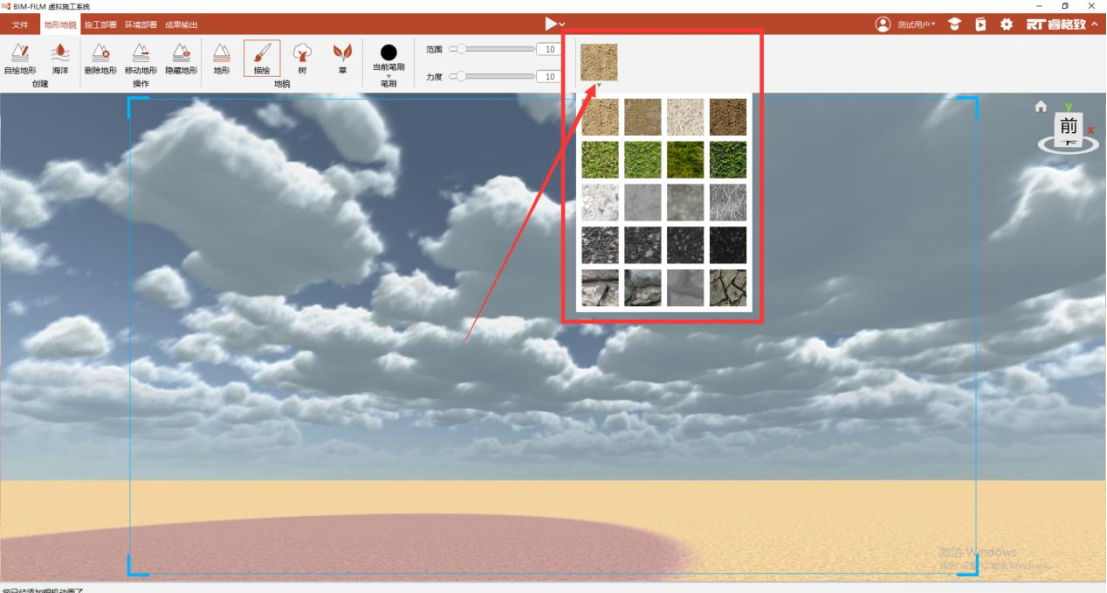Click the current sand texture preview in the ribbon

[599, 62]
